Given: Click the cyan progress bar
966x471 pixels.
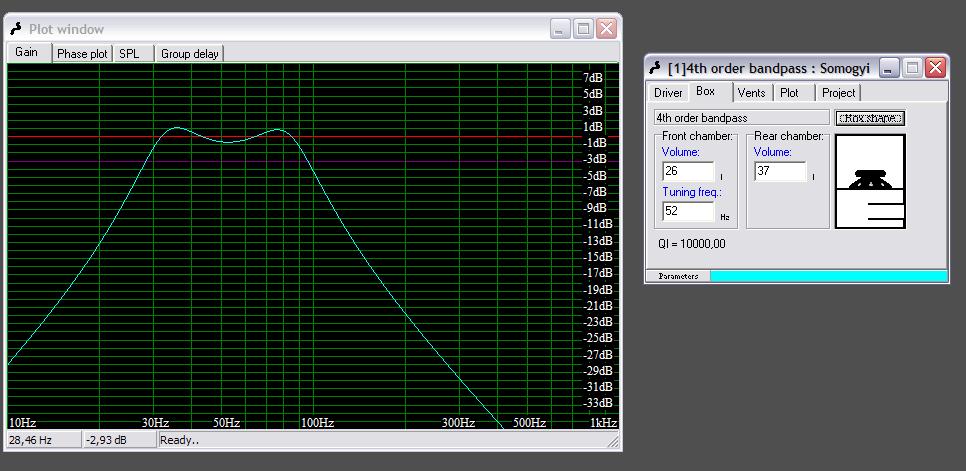Looking at the screenshot, I should click(x=829, y=276).
